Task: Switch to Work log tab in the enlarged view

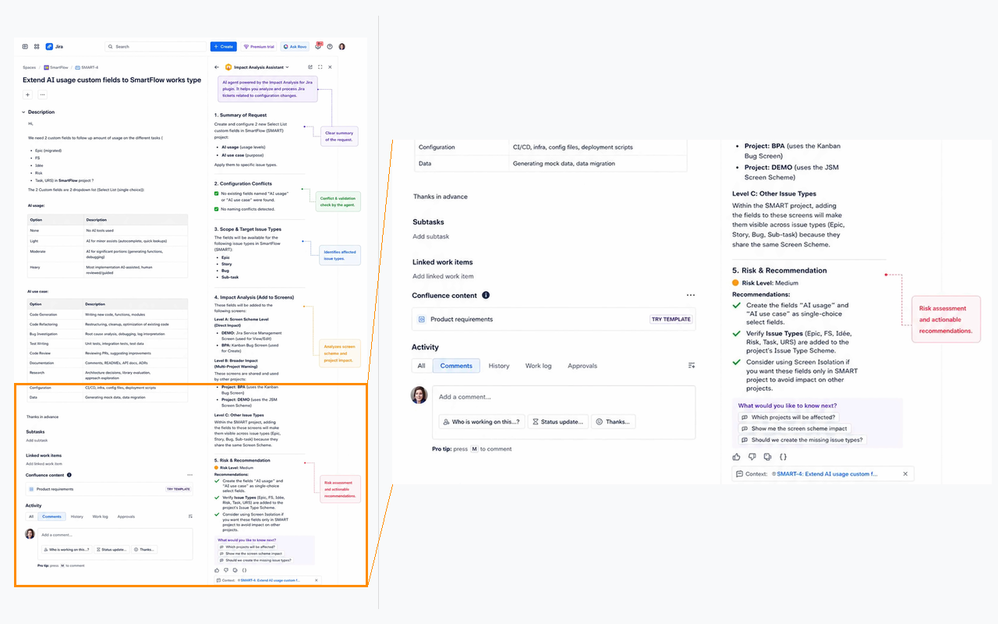Action: click(x=538, y=365)
